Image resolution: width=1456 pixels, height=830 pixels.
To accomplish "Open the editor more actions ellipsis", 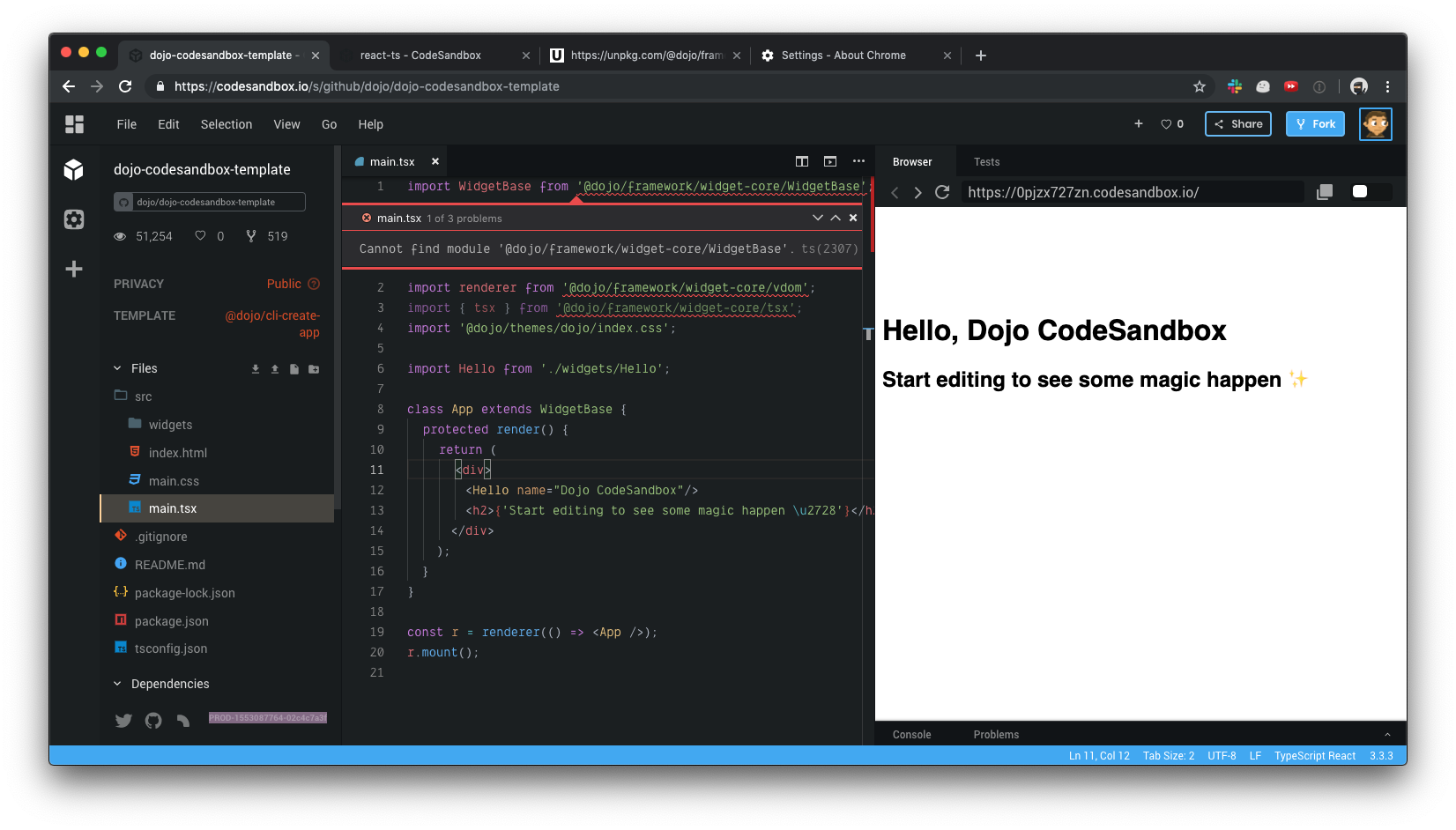I will [x=858, y=161].
